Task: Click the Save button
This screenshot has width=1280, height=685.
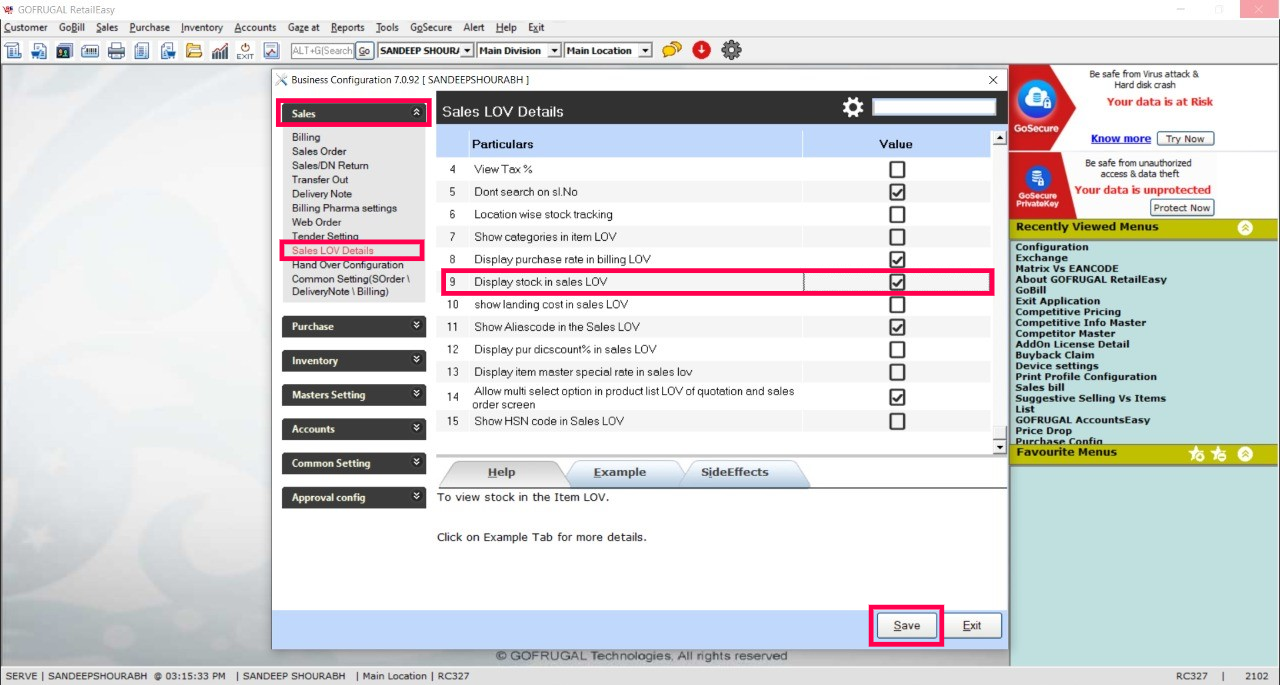Action: (x=906, y=626)
